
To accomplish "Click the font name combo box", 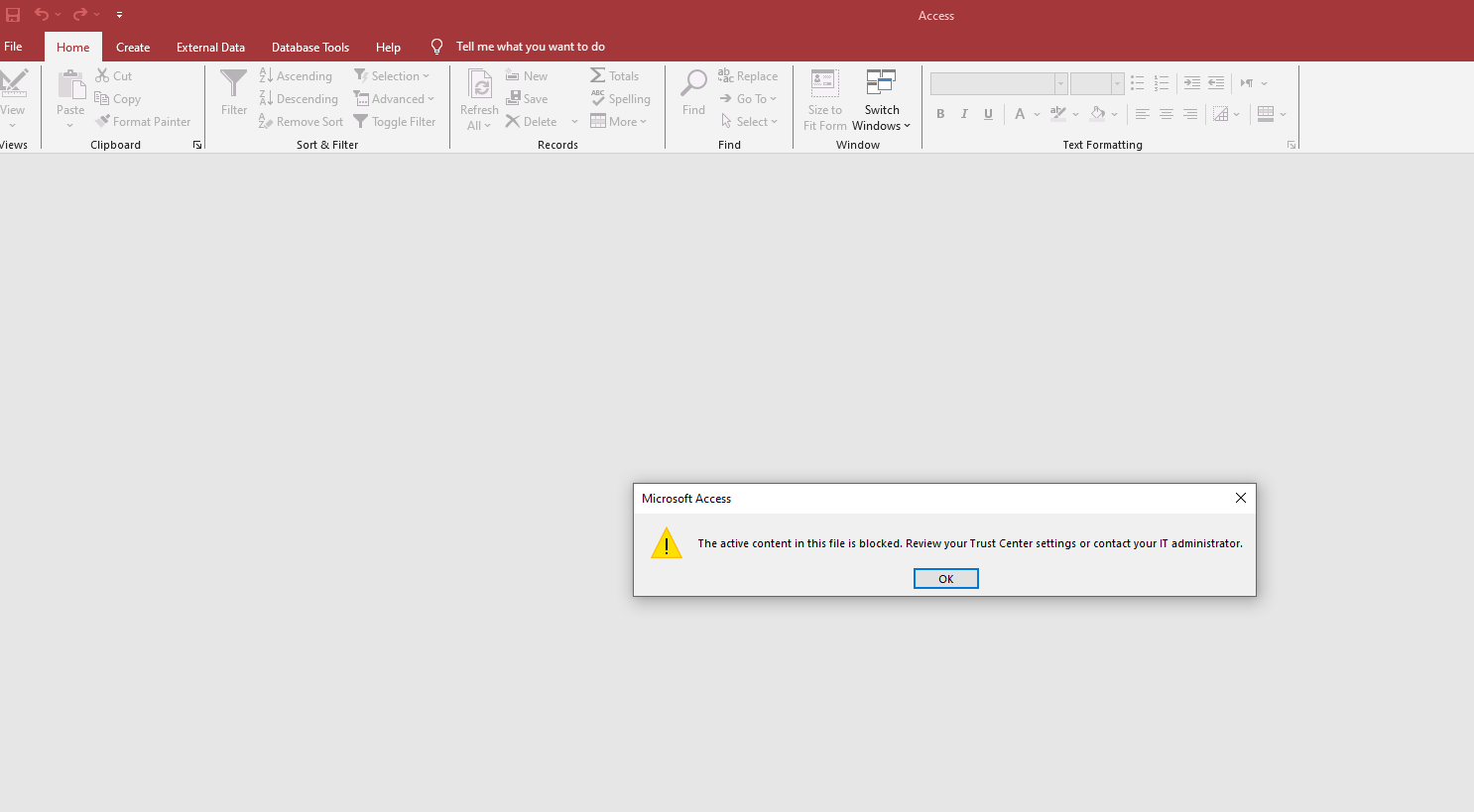I will tap(999, 83).
